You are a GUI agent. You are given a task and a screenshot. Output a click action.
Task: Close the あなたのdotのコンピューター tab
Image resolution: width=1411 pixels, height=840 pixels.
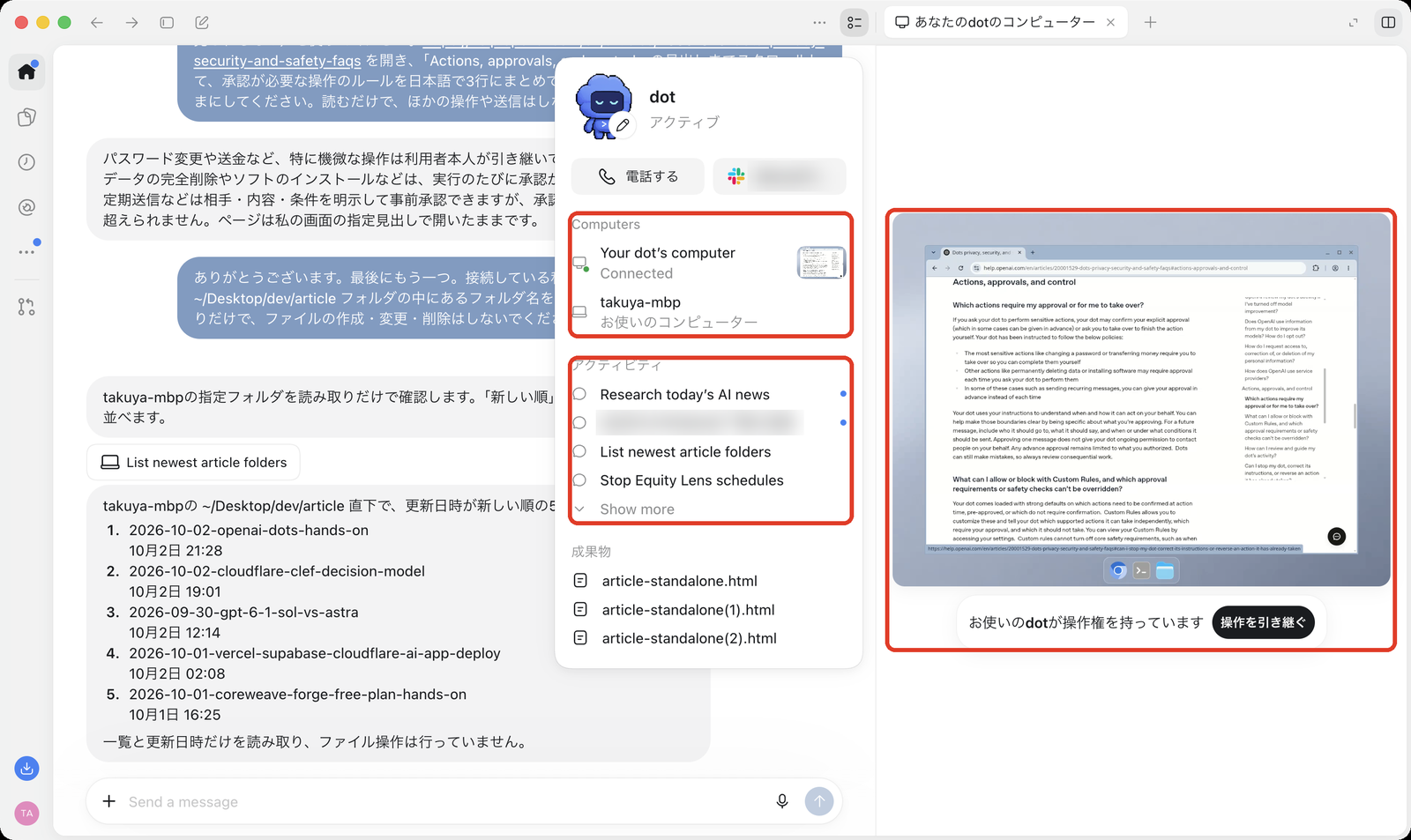point(1110,22)
